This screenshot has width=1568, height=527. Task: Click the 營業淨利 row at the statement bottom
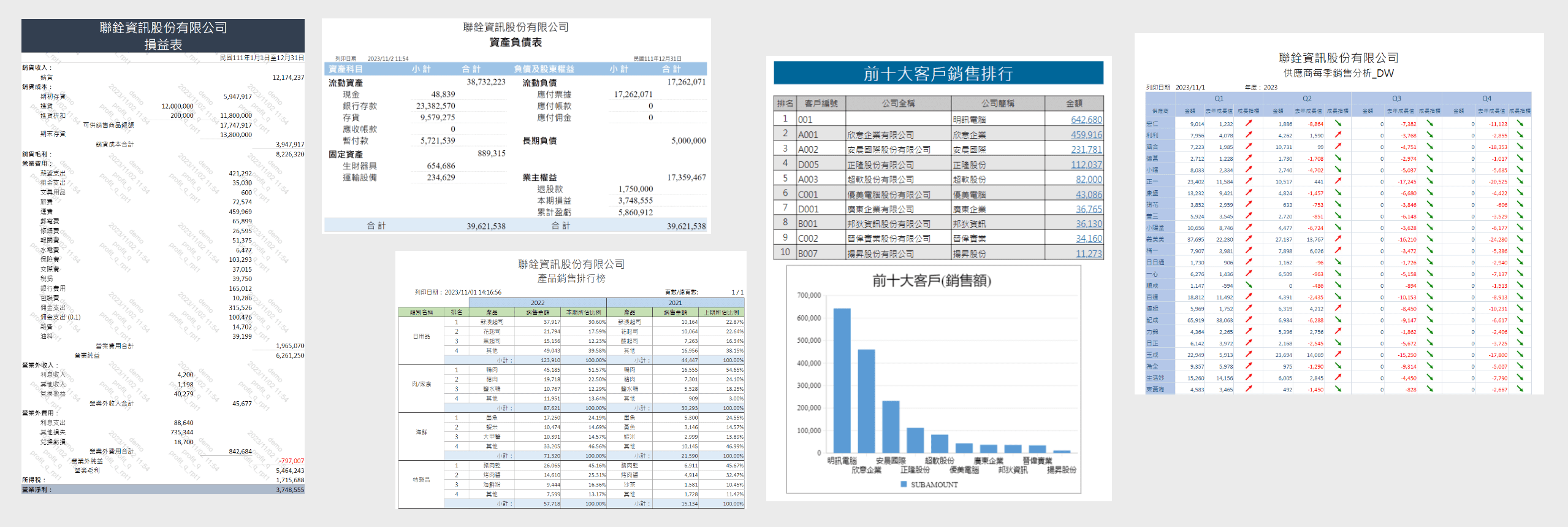click(163, 490)
